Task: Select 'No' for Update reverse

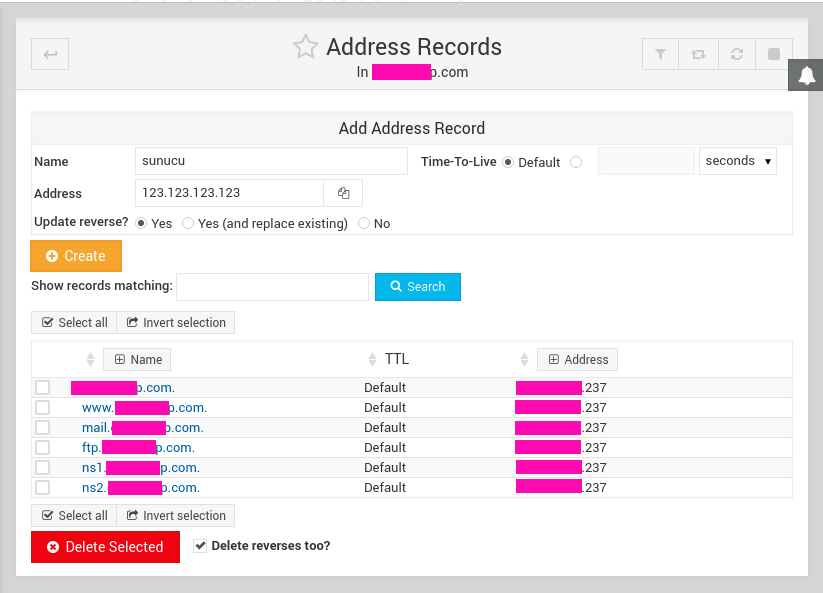Action: (364, 224)
